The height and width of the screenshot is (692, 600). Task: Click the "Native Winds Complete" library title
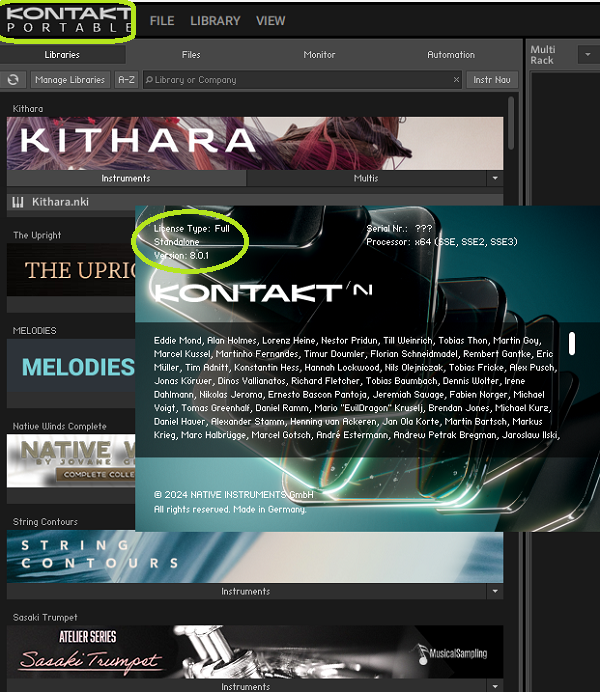click(x=60, y=426)
